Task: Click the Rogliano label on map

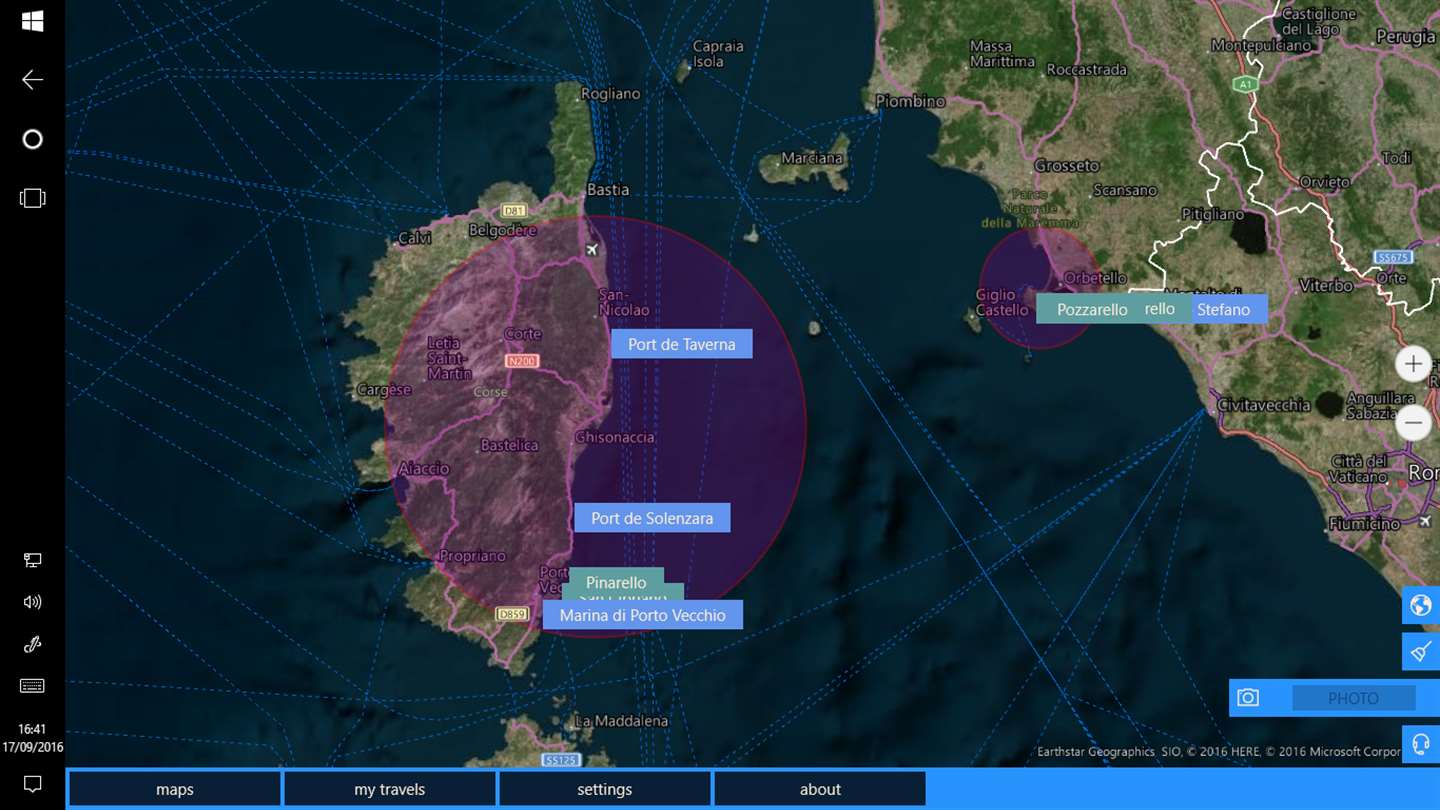Action: tap(611, 94)
